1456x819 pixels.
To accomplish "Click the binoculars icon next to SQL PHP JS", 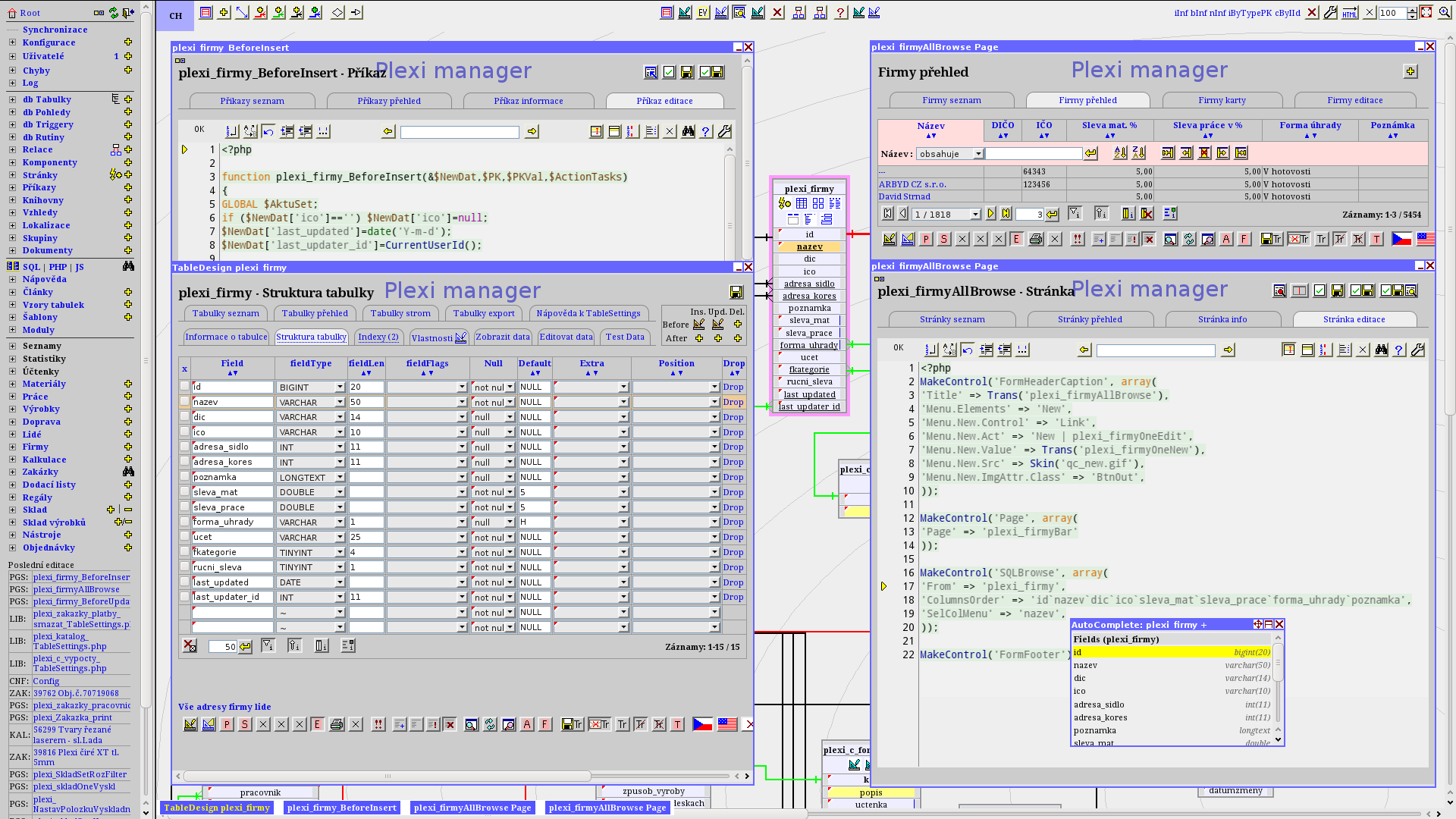I will (x=128, y=266).
